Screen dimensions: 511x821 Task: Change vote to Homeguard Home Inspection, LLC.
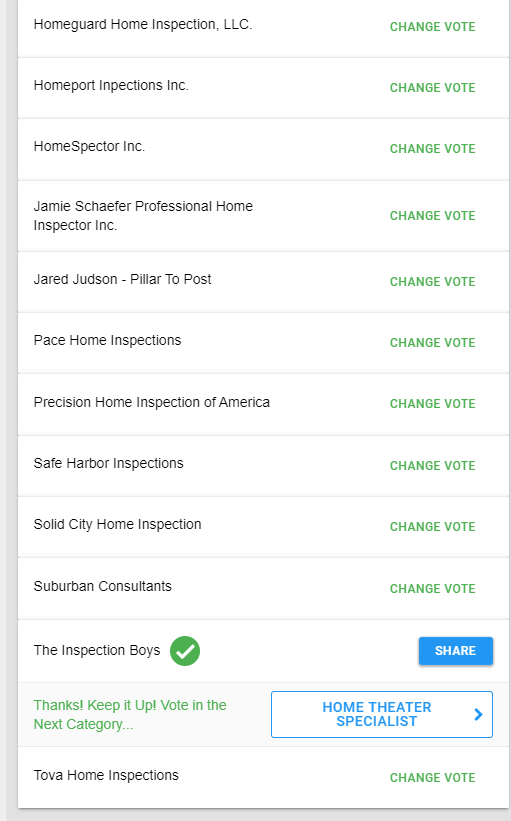(x=432, y=27)
